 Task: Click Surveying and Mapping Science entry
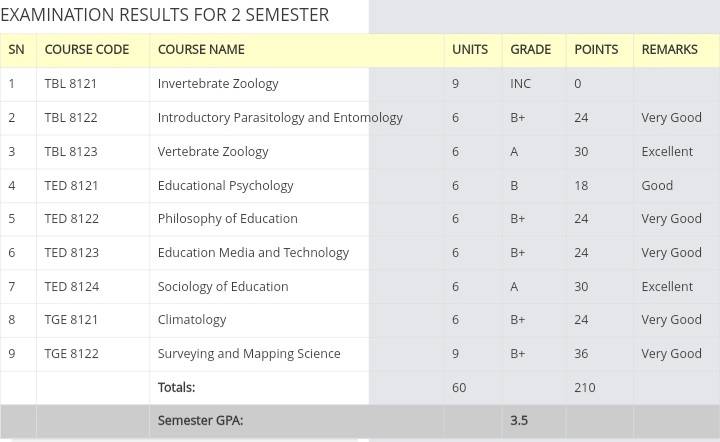click(x=249, y=354)
